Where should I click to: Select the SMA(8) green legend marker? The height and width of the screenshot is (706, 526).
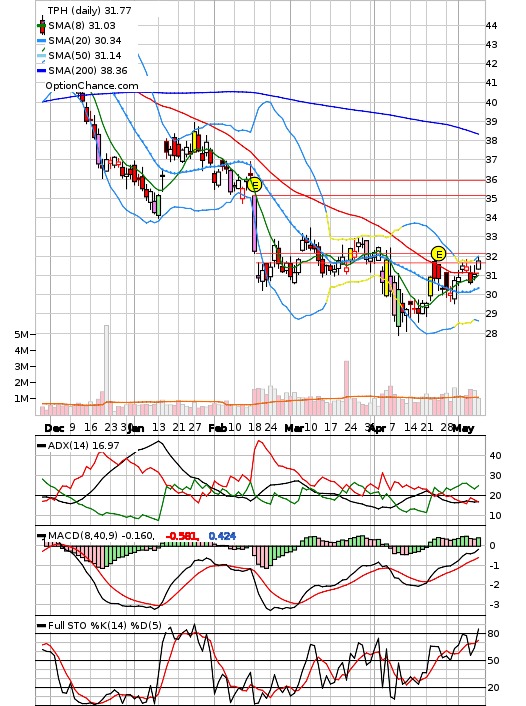pos(41,26)
